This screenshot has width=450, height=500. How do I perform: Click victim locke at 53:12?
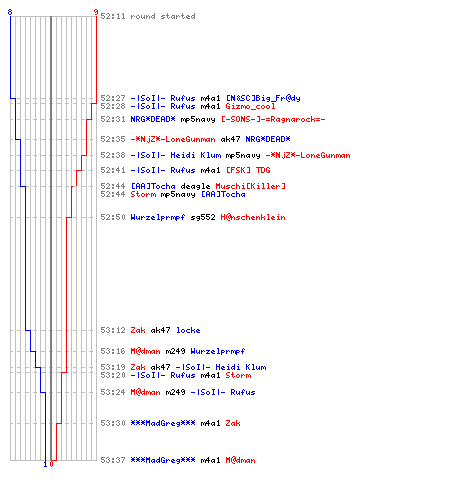point(188,330)
